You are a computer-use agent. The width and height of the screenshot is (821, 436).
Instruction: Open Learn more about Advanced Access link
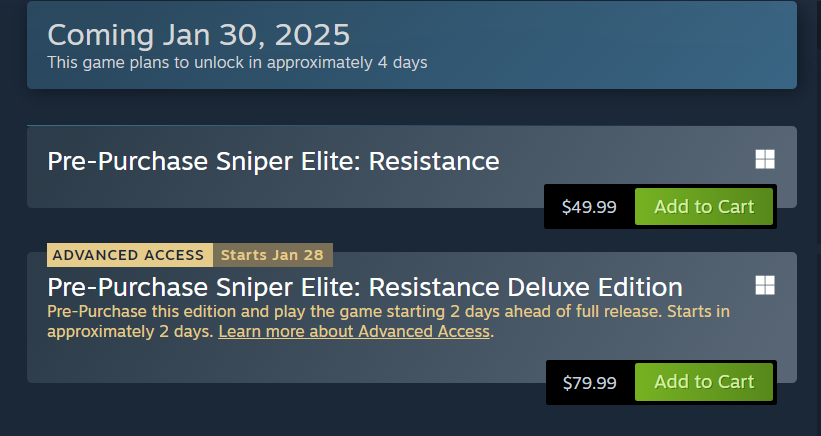pos(354,331)
